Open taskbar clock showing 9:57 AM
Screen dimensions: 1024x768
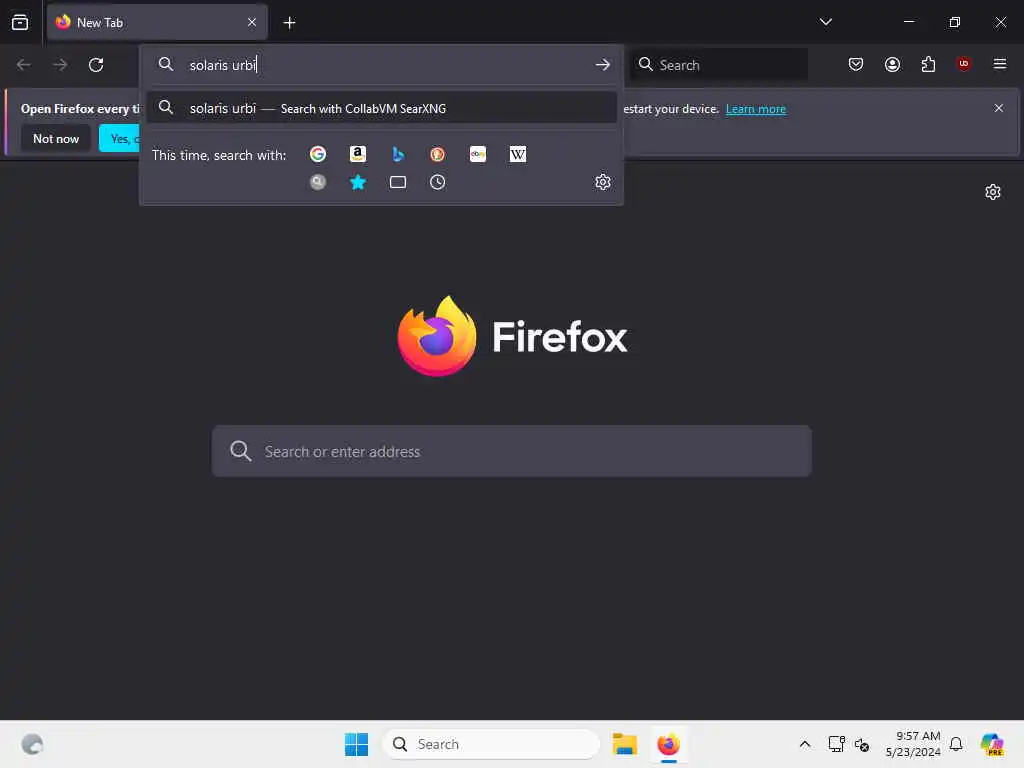click(913, 744)
